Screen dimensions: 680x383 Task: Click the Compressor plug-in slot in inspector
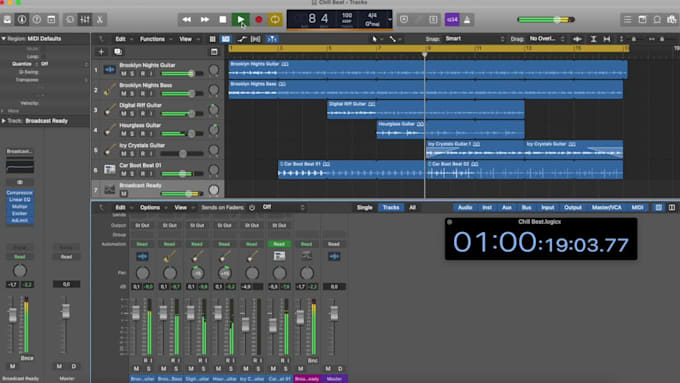20,193
